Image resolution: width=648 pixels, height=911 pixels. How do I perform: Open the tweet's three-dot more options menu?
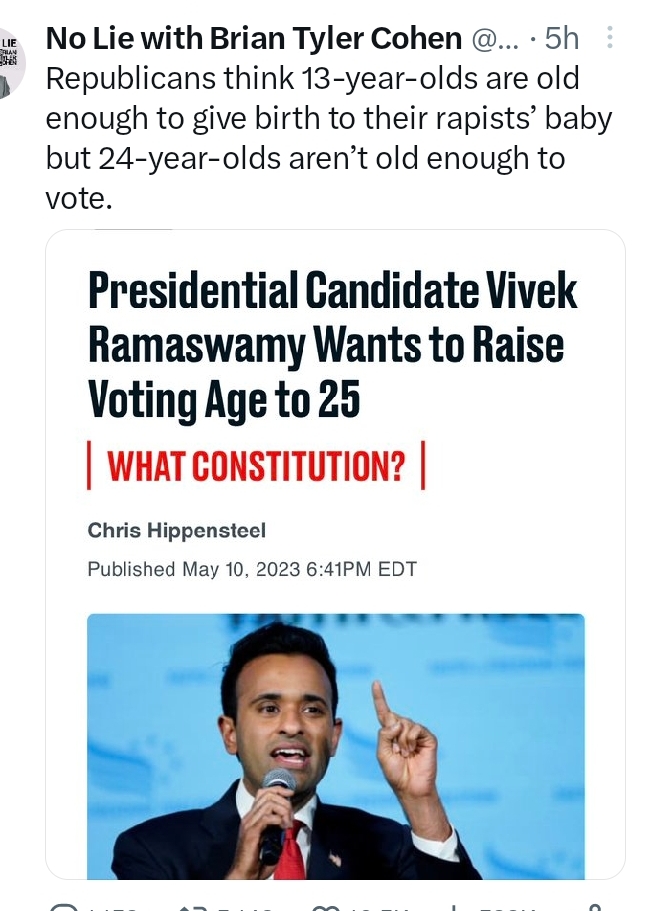[610, 37]
